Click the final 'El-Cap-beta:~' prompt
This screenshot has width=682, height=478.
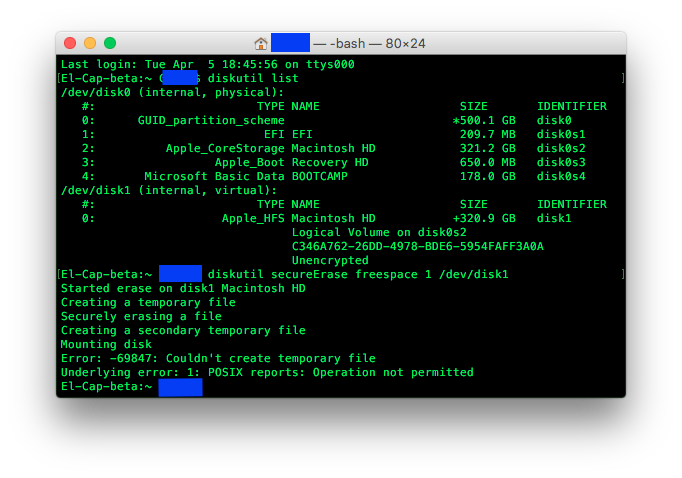(x=107, y=386)
